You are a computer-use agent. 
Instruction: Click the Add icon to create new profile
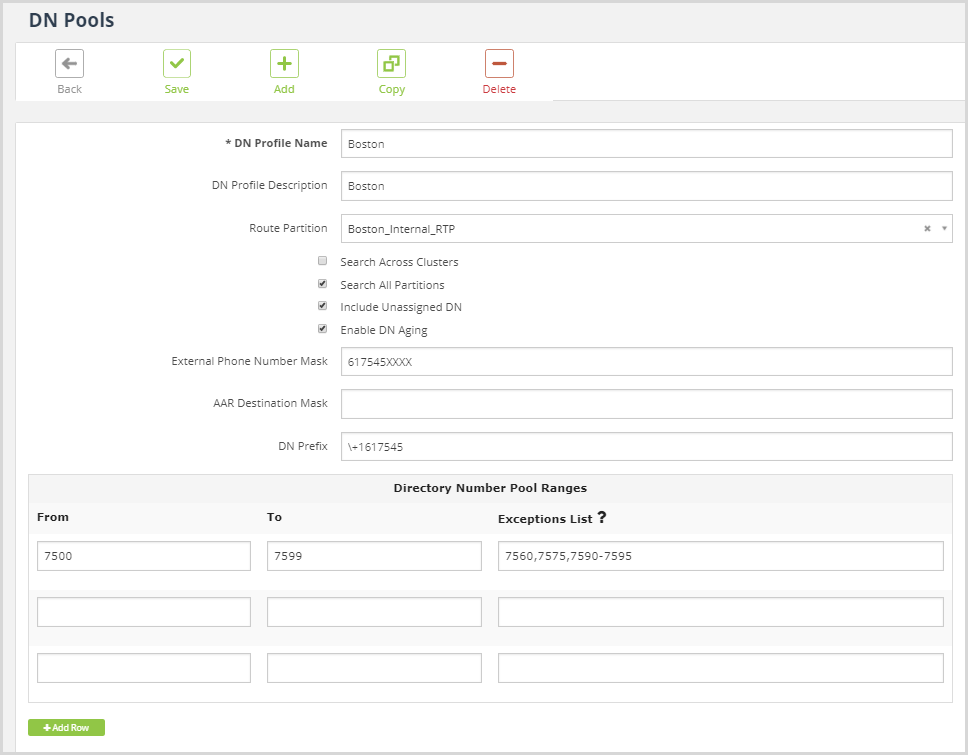click(284, 63)
